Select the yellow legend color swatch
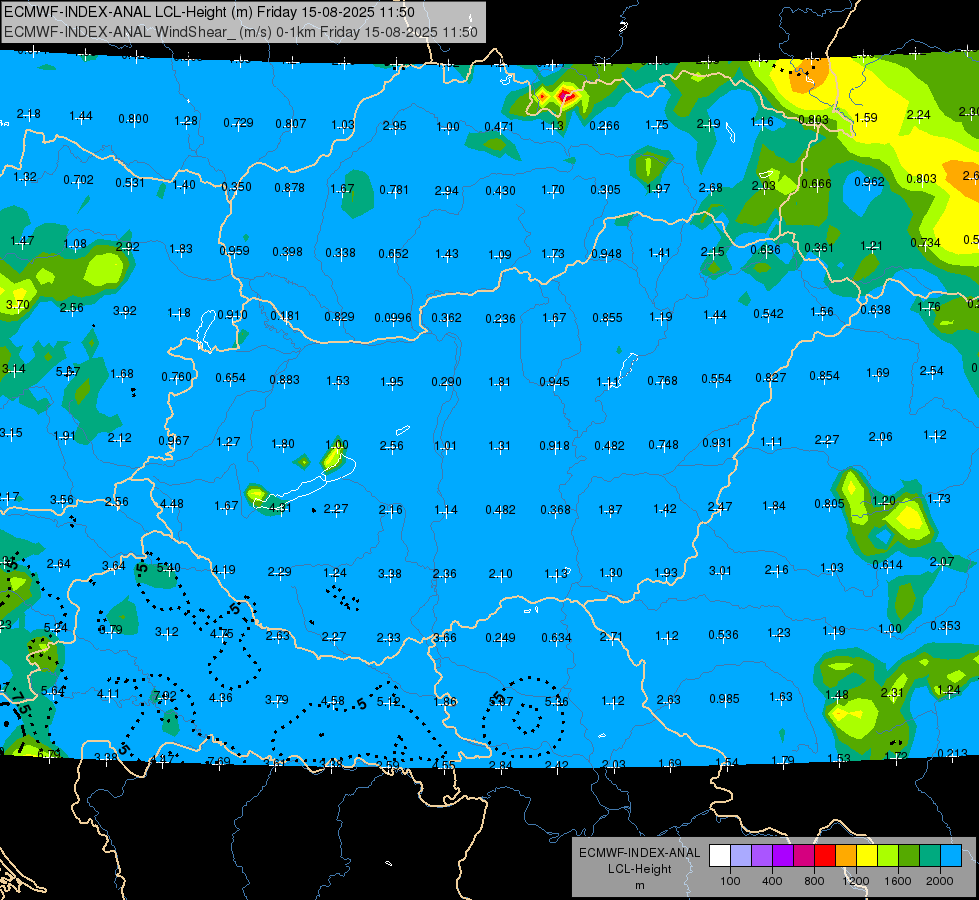 pyautogui.click(x=867, y=856)
